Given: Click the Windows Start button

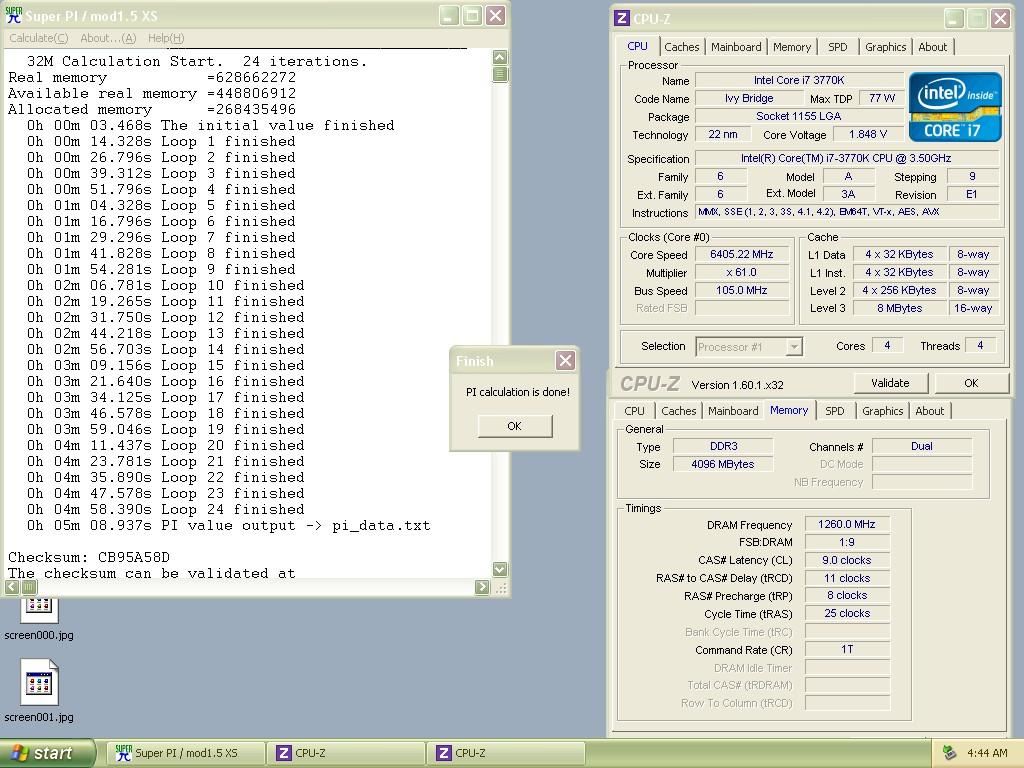Looking at the screenshot, I should pyautogui.click(x=48, y=753).
